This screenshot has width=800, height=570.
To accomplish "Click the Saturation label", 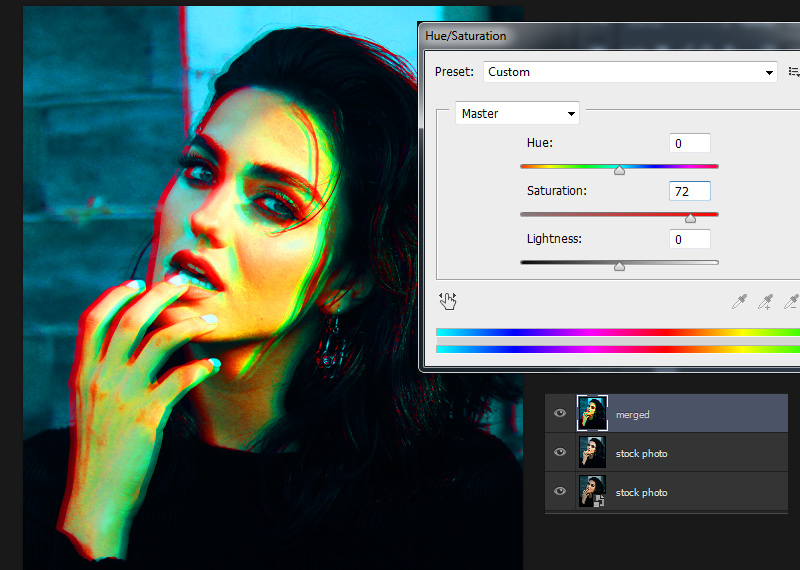I will tap(557, 191).
